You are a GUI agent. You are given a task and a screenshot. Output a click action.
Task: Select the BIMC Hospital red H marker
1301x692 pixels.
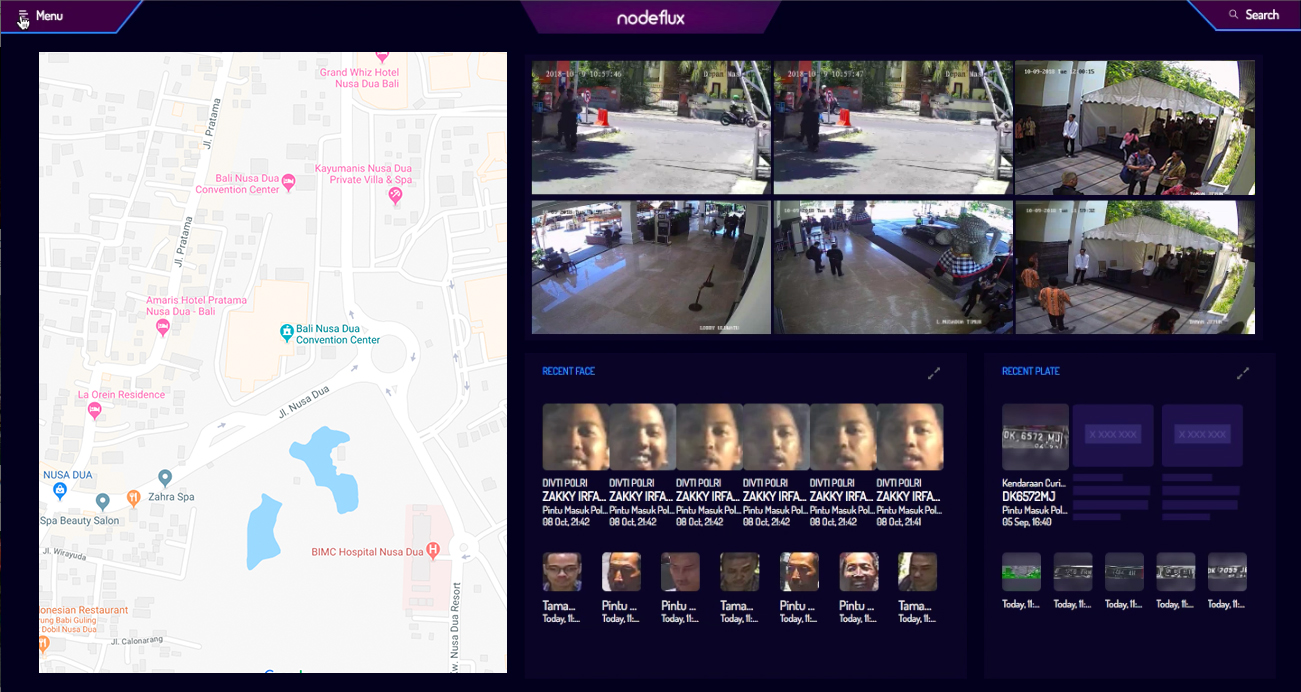click(x=433, y=550)
